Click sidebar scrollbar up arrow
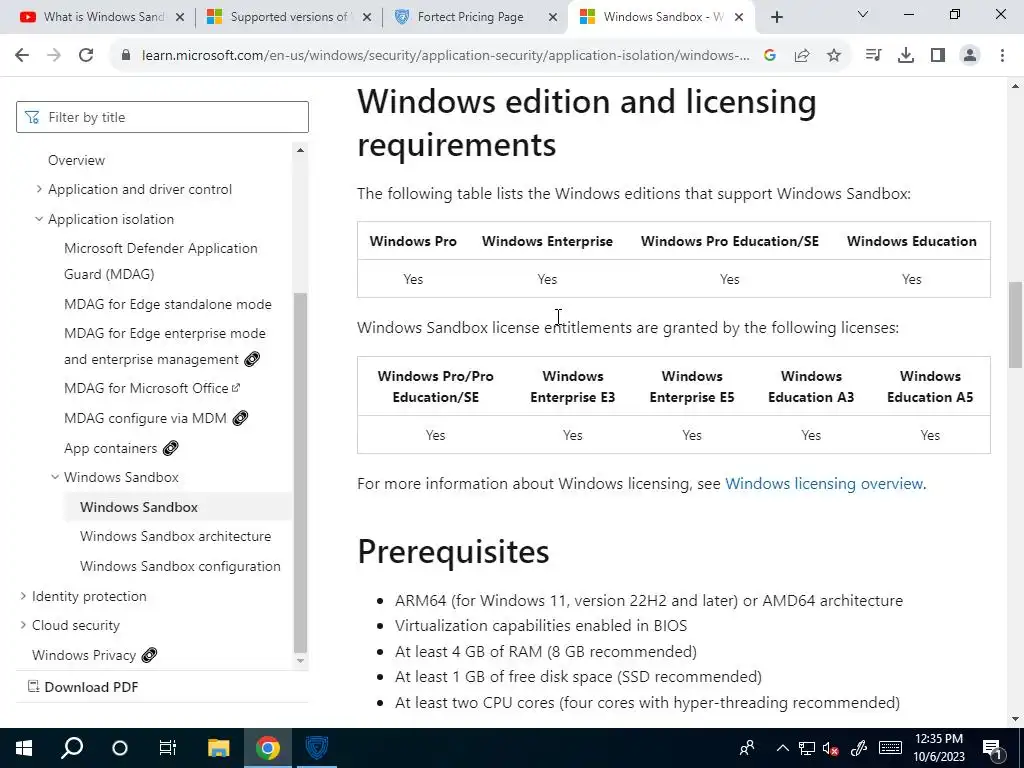Image resolution: width=1024 pixels, height=768 pixels. click(300, 150)
